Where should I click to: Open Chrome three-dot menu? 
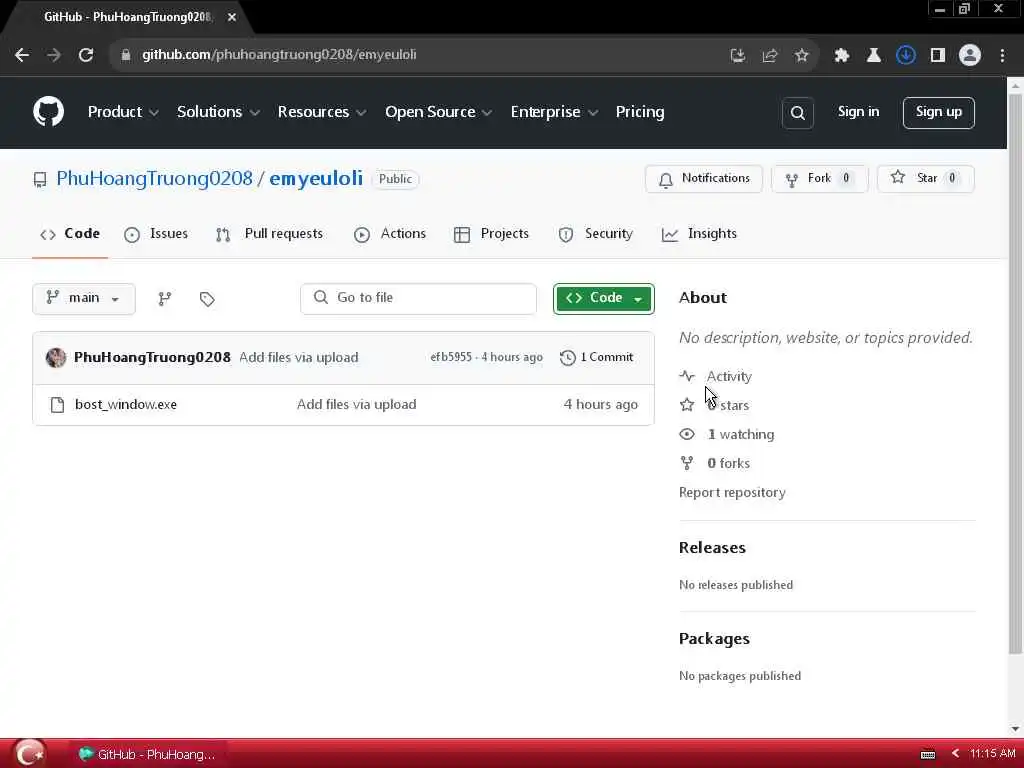1002,56
